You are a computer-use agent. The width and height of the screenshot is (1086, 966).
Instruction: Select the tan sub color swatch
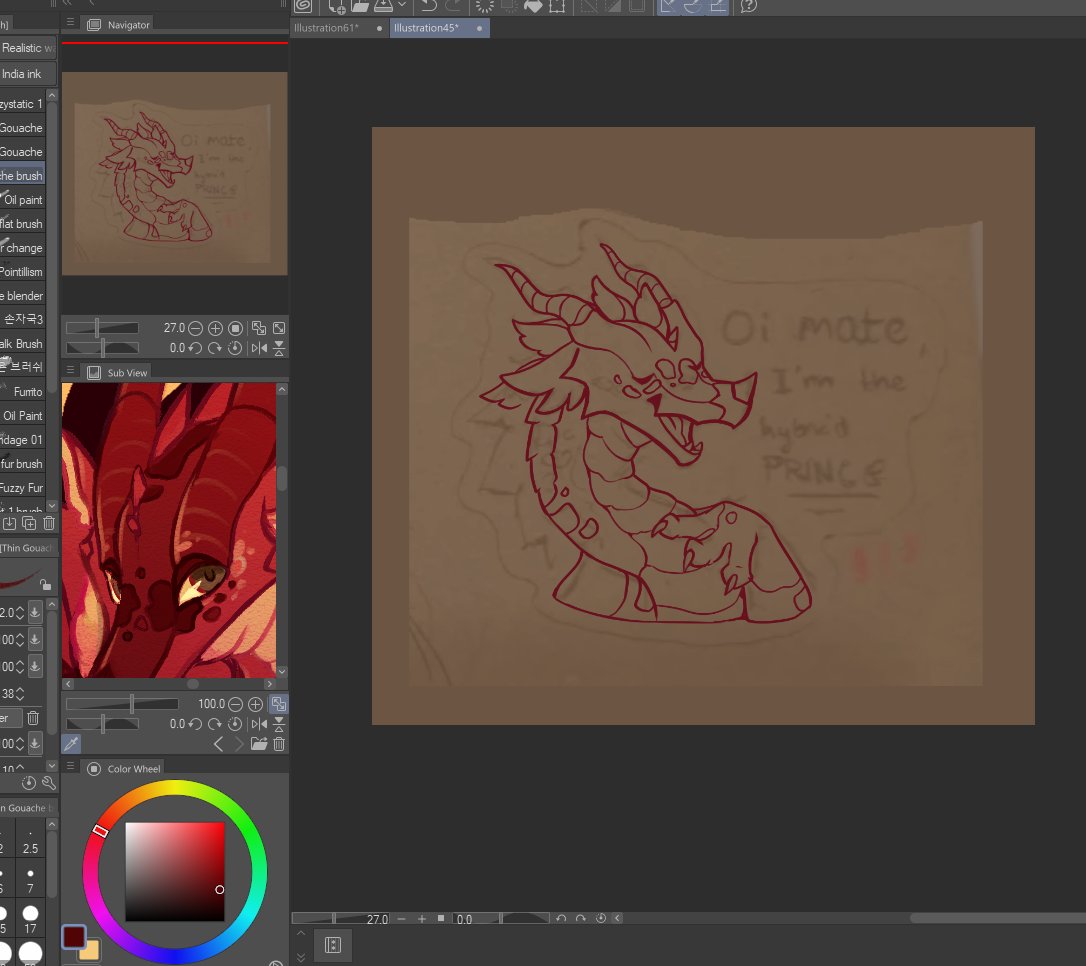[91, 951]
